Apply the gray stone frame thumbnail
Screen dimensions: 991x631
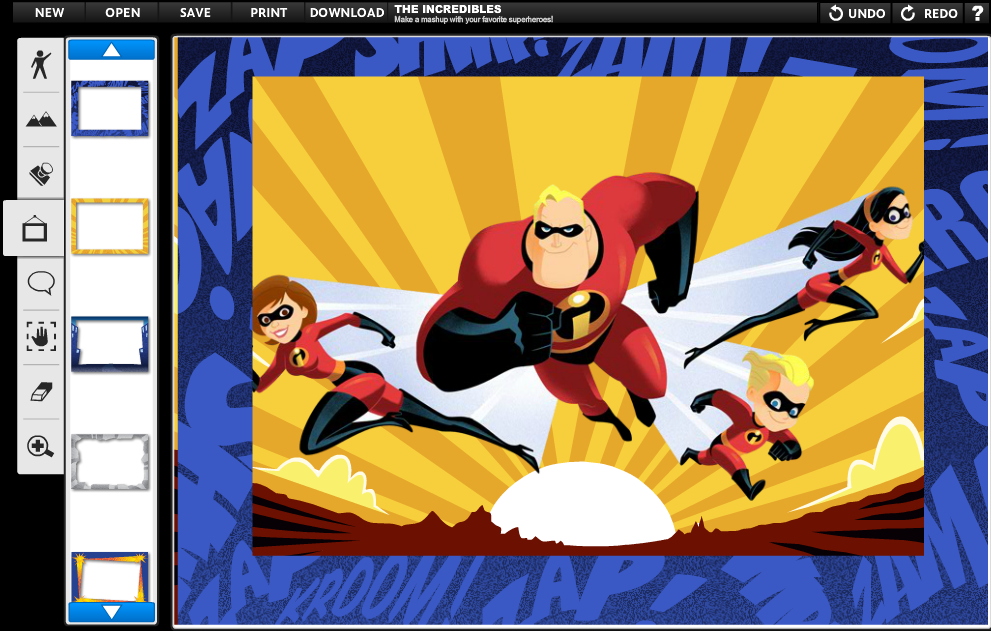[110, 462]
